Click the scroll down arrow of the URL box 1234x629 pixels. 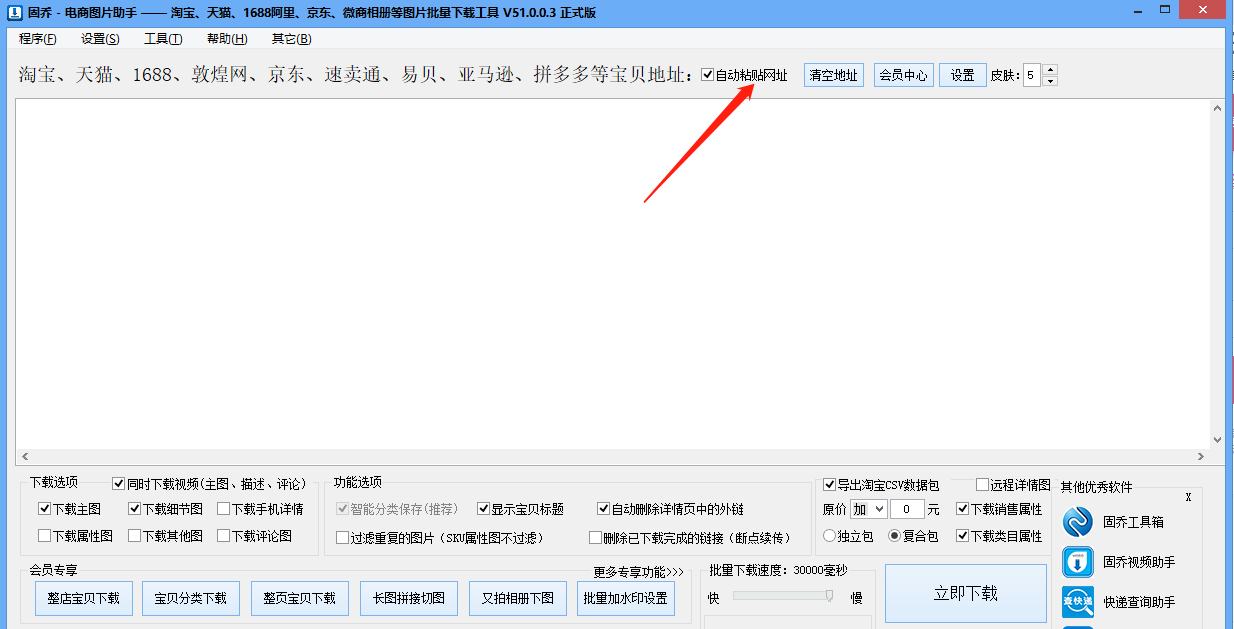(1217, 440)
